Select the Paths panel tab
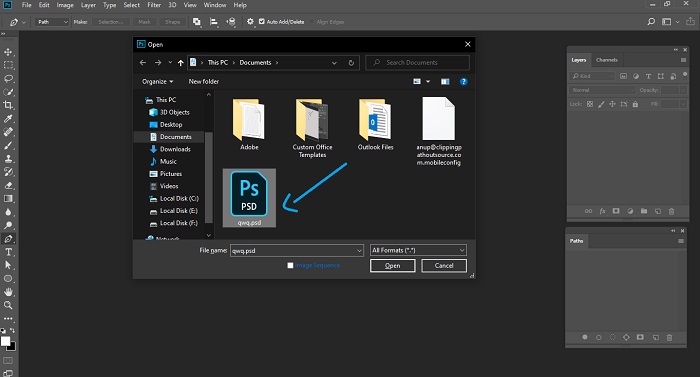Viewport: 700px width, 377px height. tap(576, 241)
